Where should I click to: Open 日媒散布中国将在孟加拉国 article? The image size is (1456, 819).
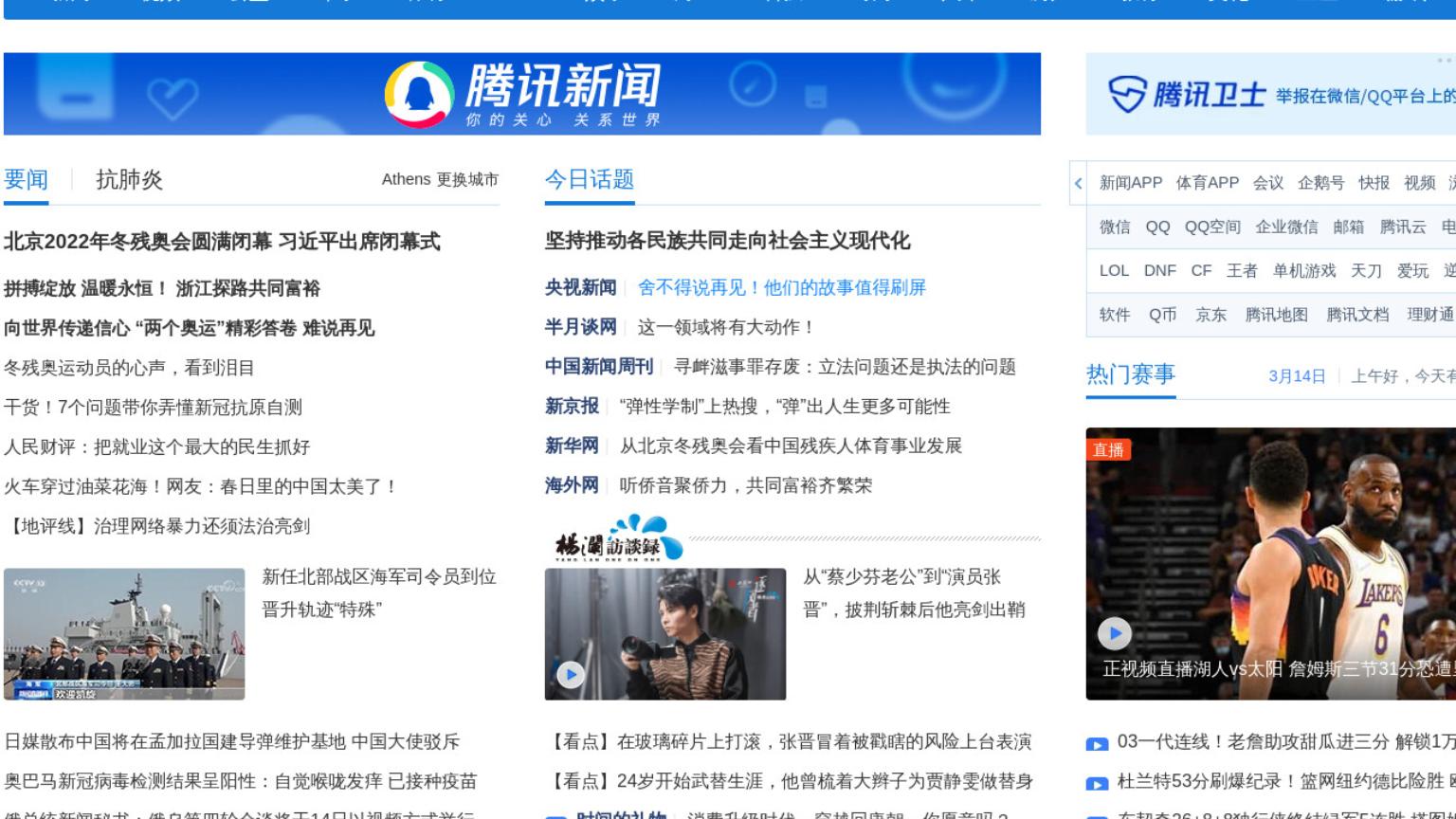pyautogui.click(x=232, y=741)
